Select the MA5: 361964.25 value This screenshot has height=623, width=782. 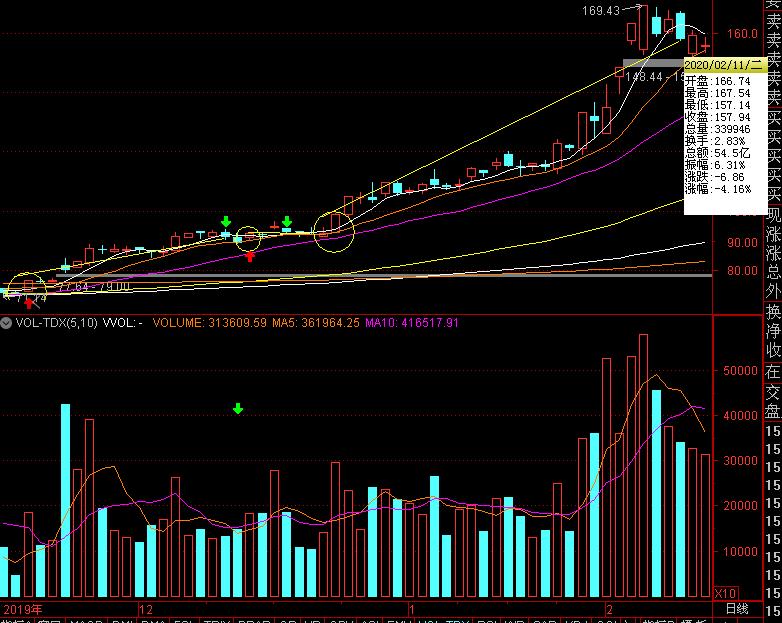(316, 323)
